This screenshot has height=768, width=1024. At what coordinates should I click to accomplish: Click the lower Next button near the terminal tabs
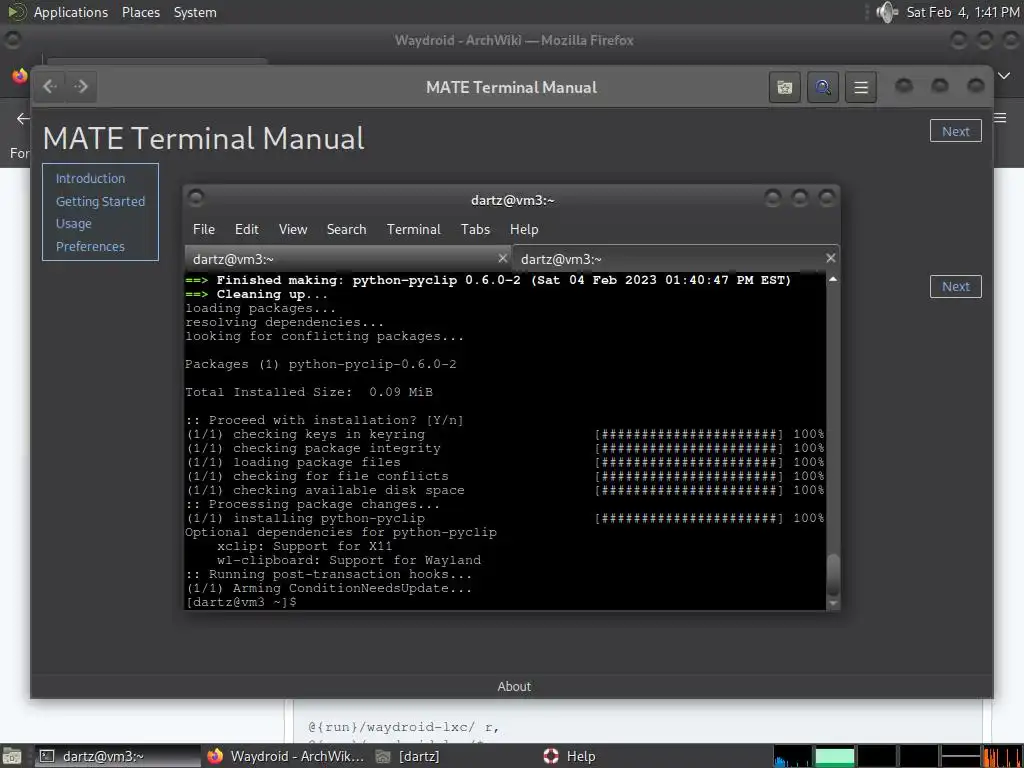(x=955, y=287)
